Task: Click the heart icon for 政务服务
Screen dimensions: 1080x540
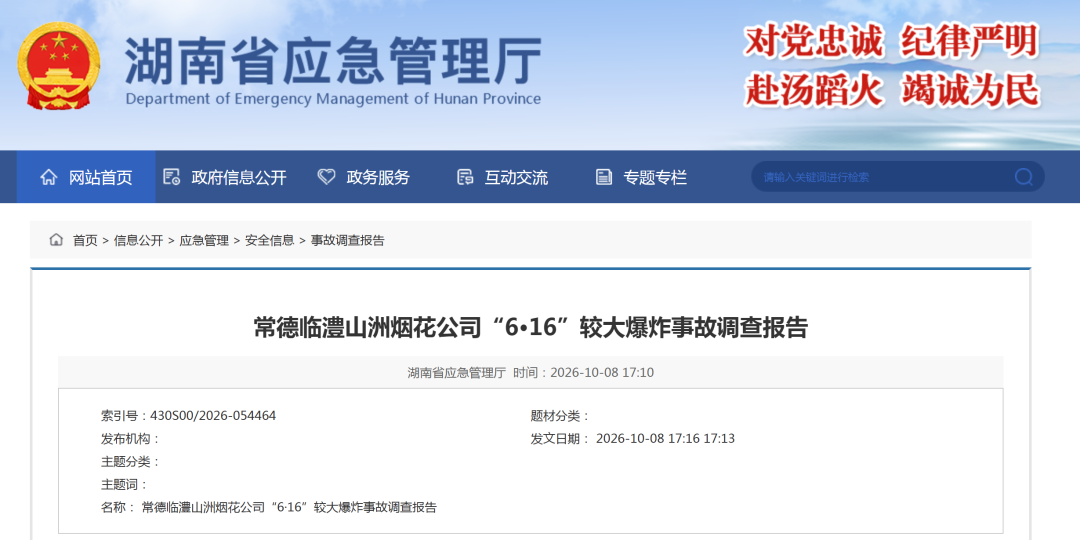Action: [x=326, y=177]
